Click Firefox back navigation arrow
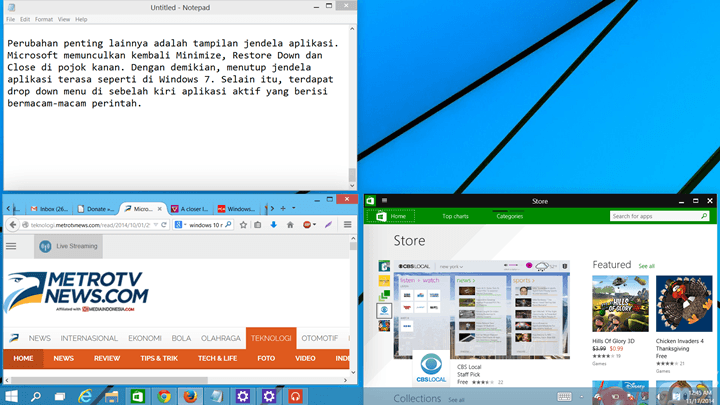 click(x=13, y=225)
